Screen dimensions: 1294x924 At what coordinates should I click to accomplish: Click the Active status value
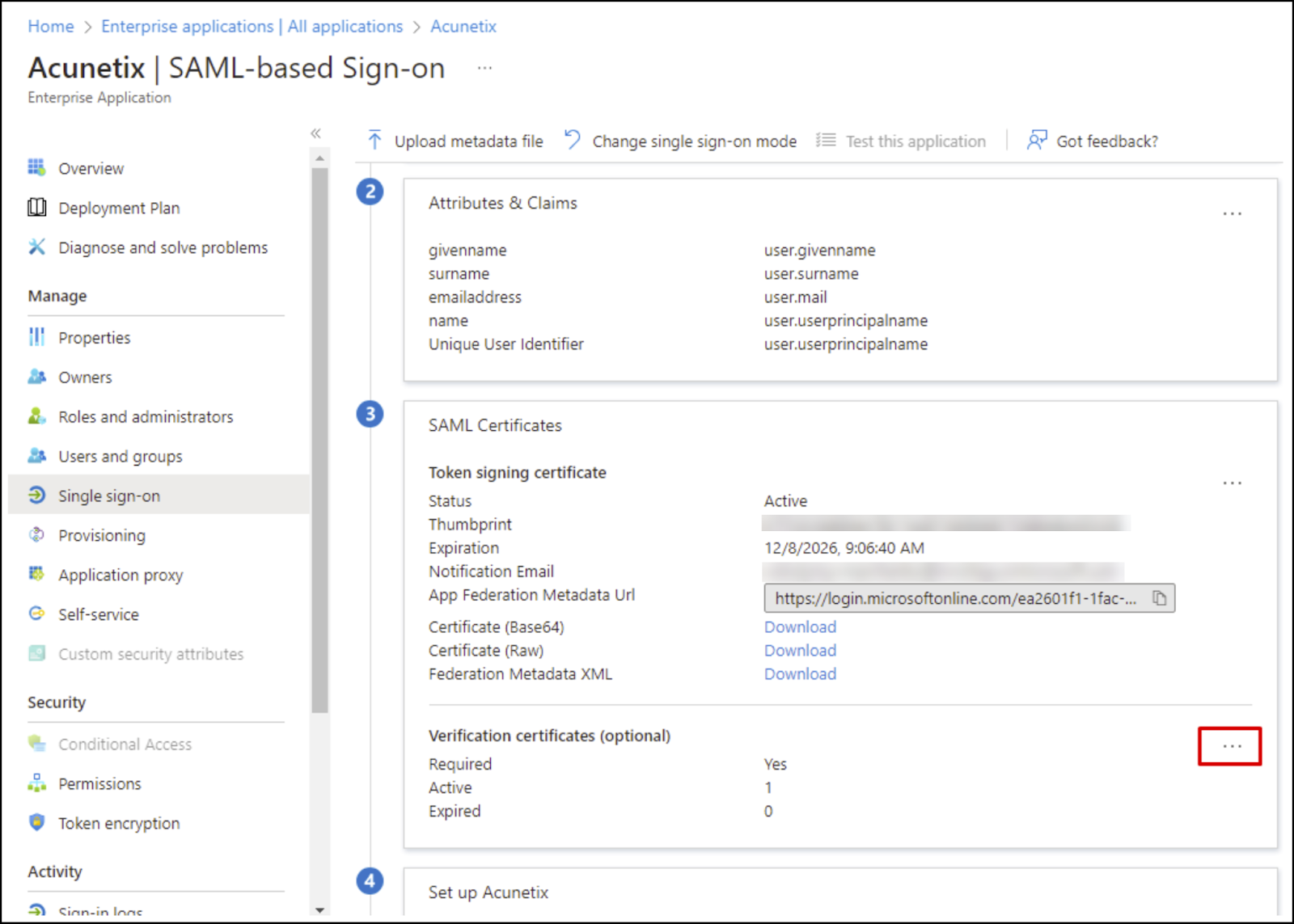pos(785,500)
